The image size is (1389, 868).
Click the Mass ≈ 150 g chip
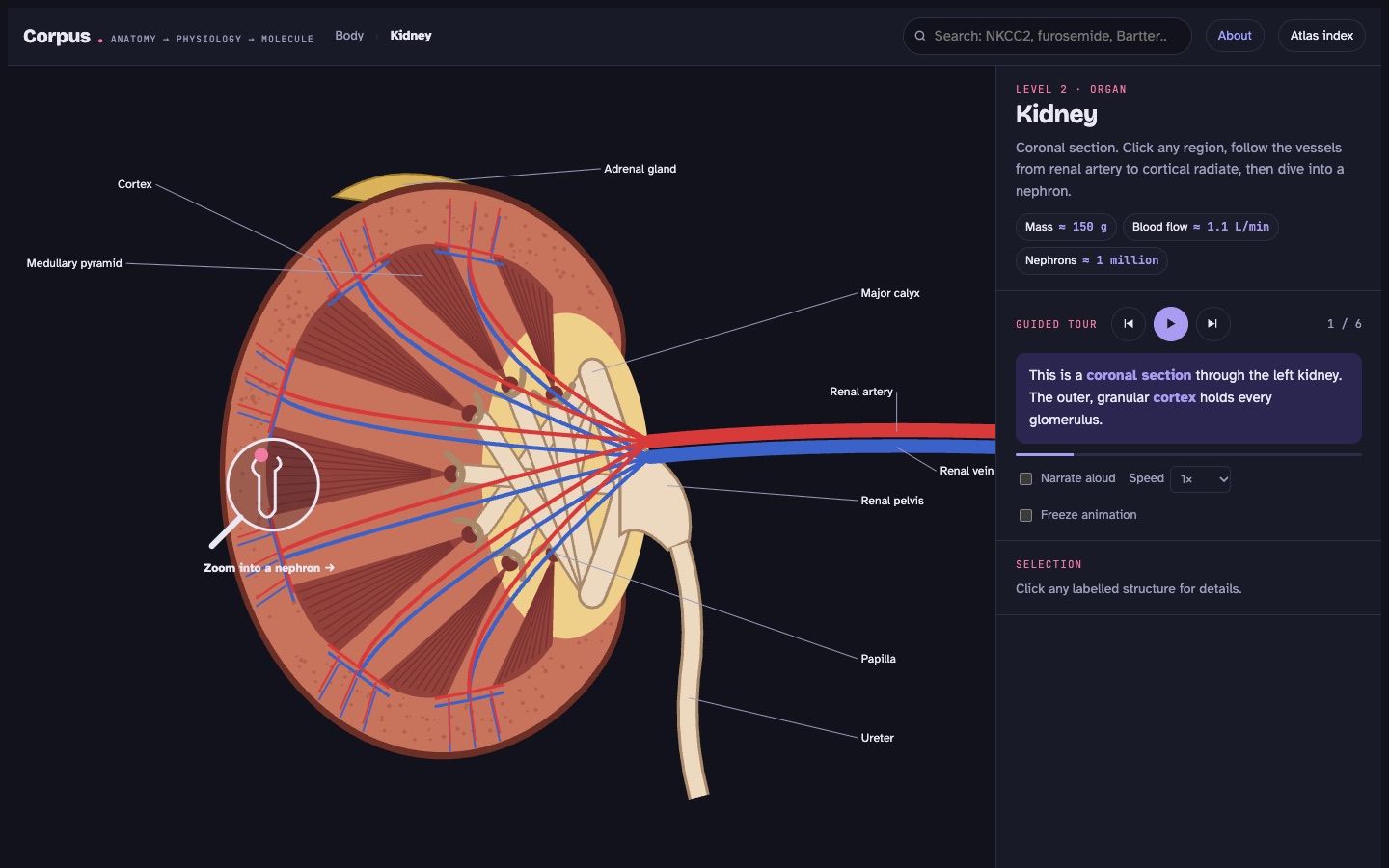point(1066,227)
